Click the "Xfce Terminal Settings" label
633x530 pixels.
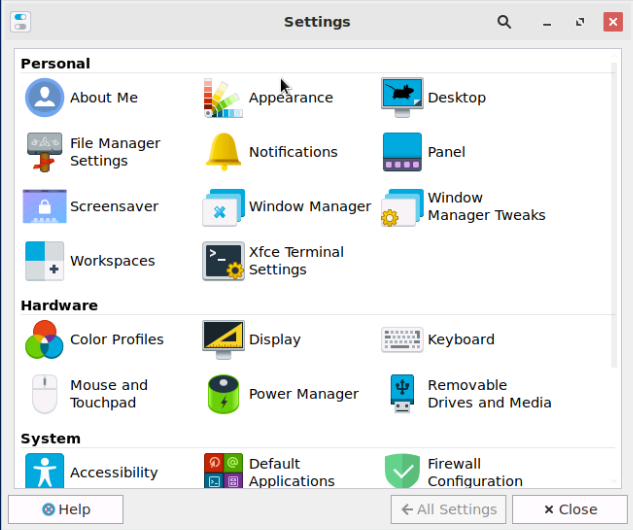tap(296, 261)
